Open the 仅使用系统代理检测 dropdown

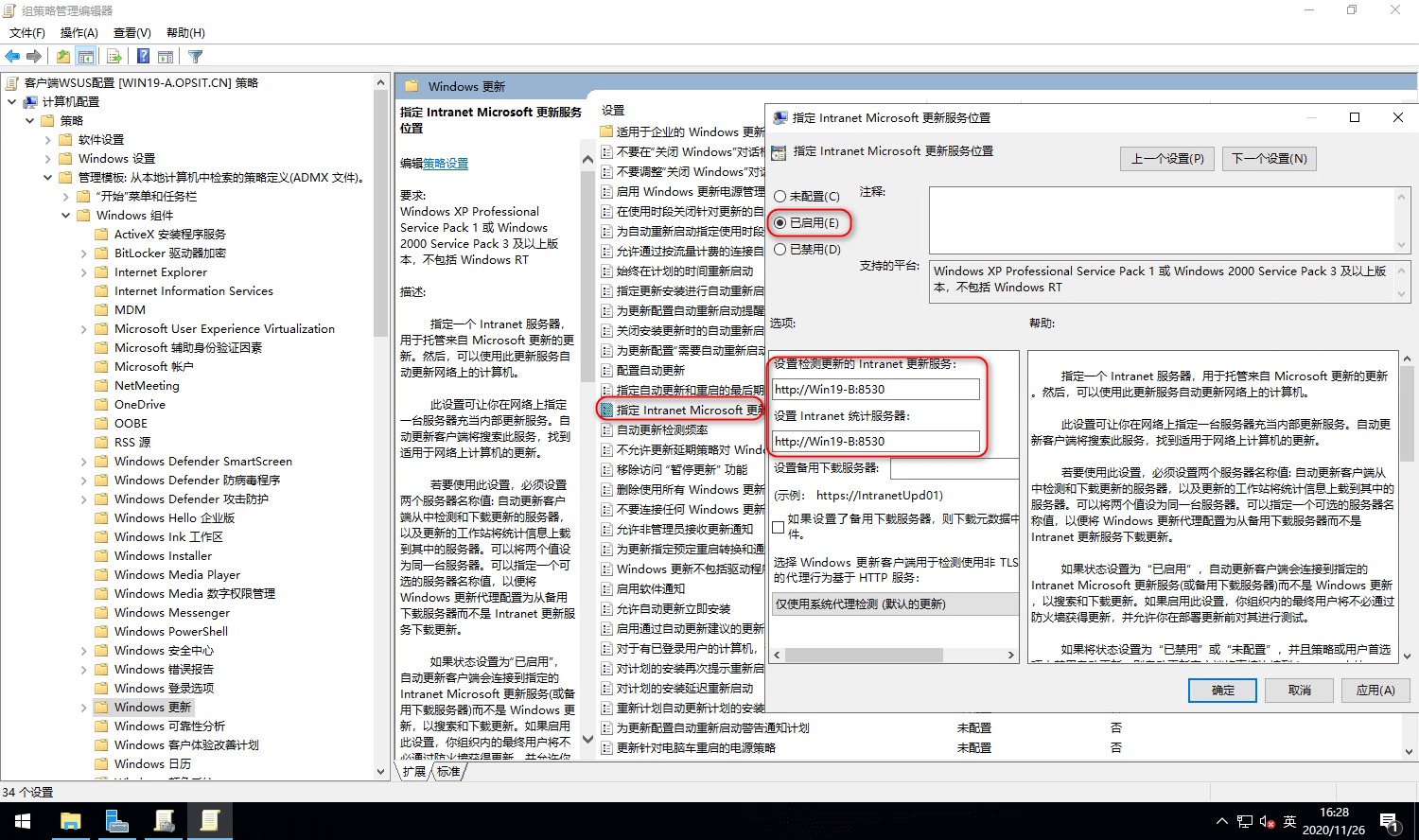coord(894,605)
